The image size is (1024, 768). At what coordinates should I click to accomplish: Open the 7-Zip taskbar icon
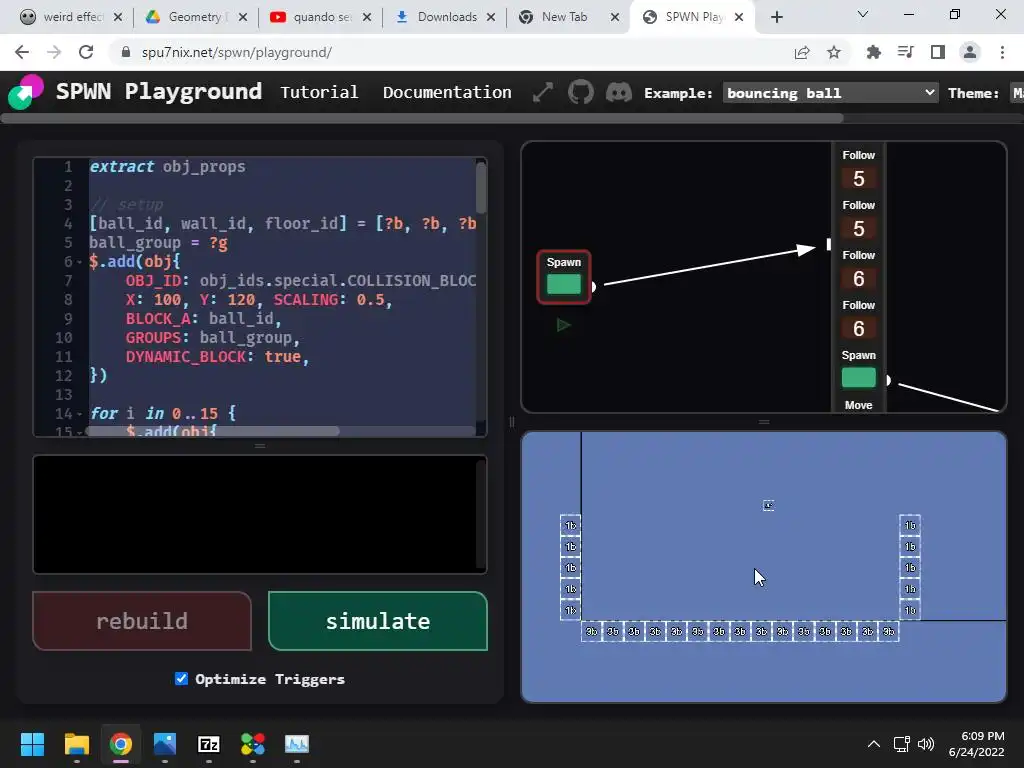tap(208, 744)
